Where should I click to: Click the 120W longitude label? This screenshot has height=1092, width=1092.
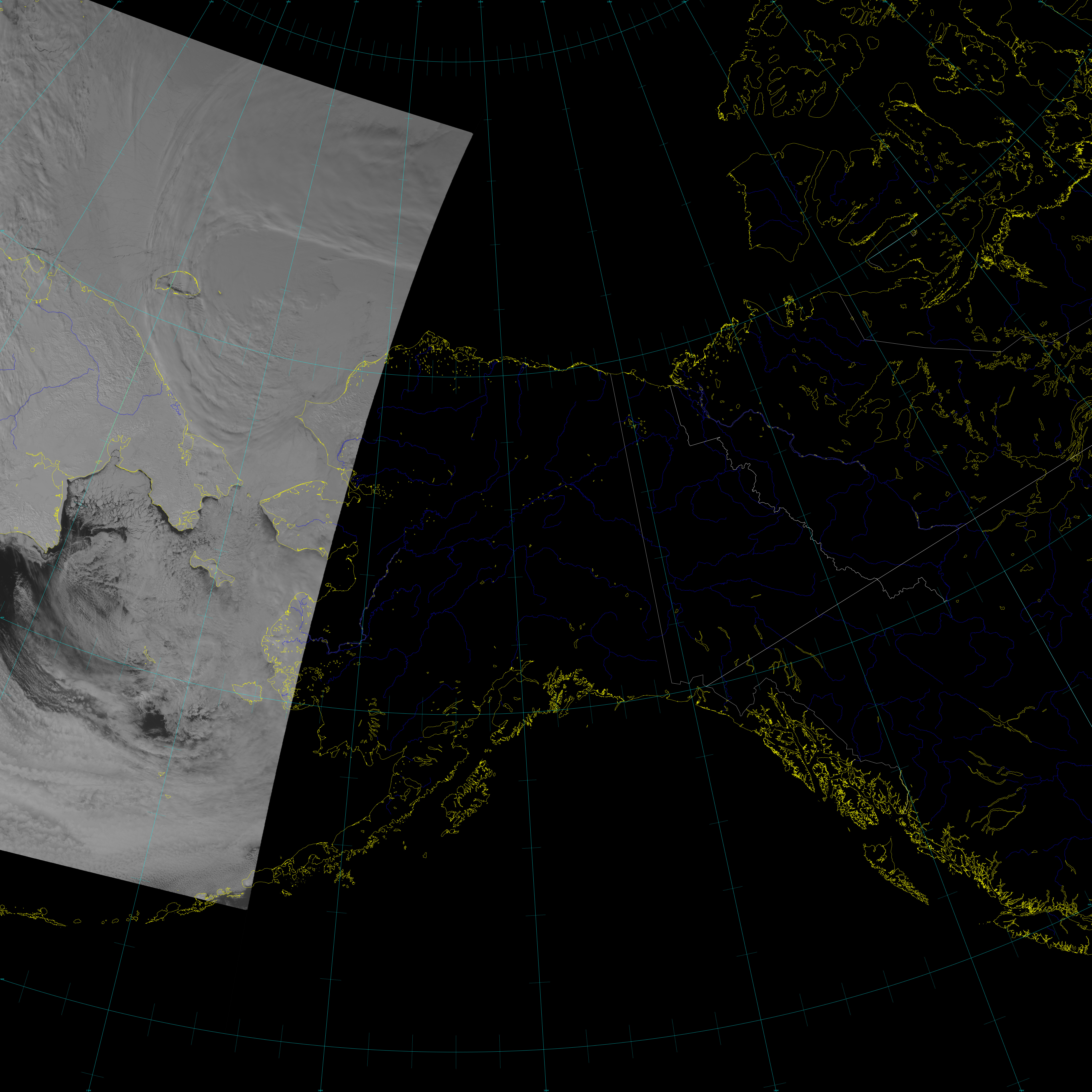click(x=684, y=2)
